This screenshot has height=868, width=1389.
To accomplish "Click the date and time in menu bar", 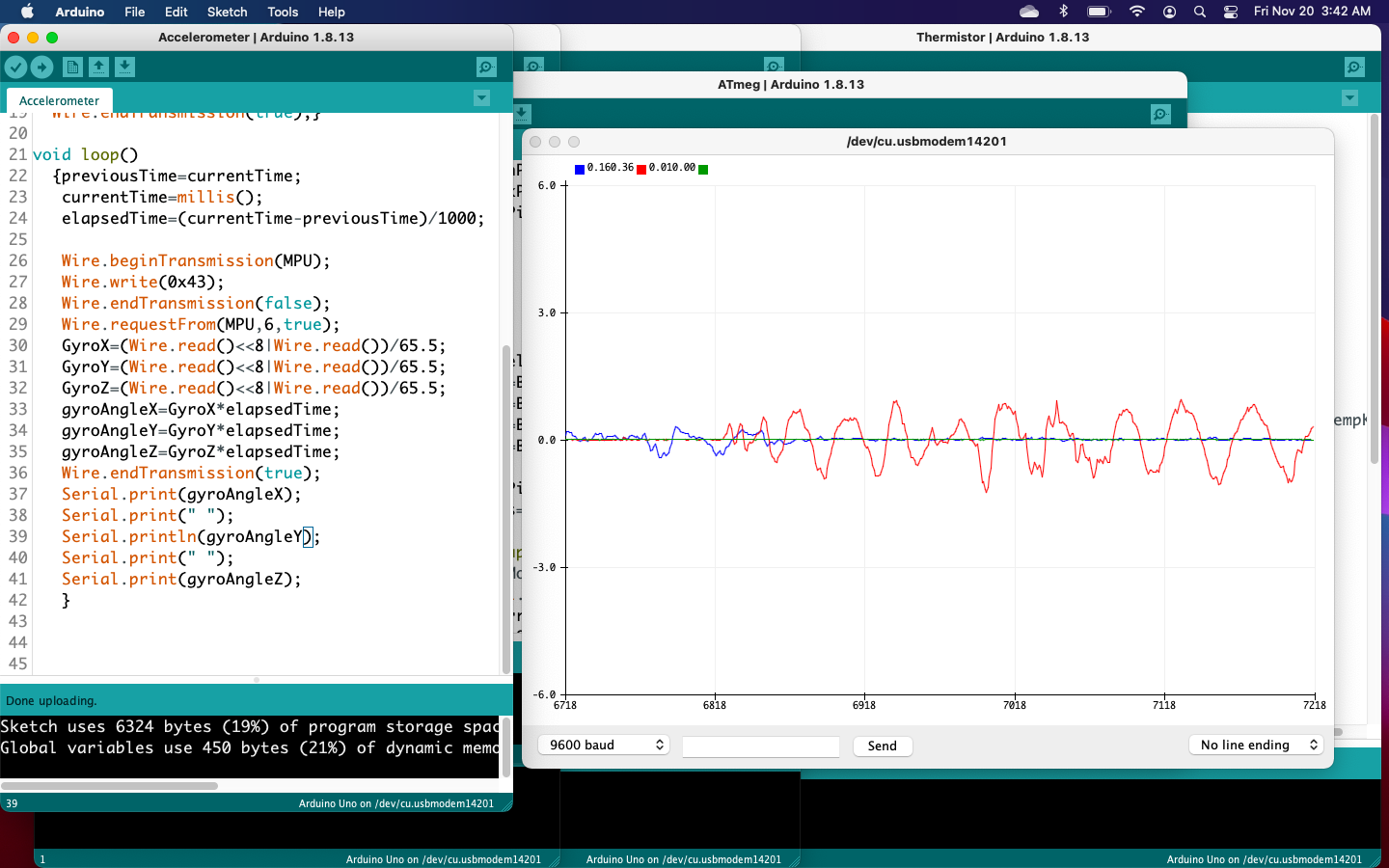I will (x=1312, y=12).
